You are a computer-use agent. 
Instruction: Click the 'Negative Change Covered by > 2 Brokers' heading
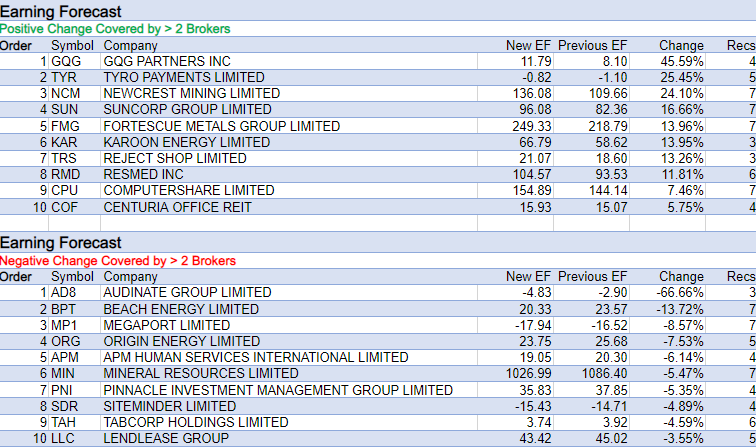click(118, 261)
